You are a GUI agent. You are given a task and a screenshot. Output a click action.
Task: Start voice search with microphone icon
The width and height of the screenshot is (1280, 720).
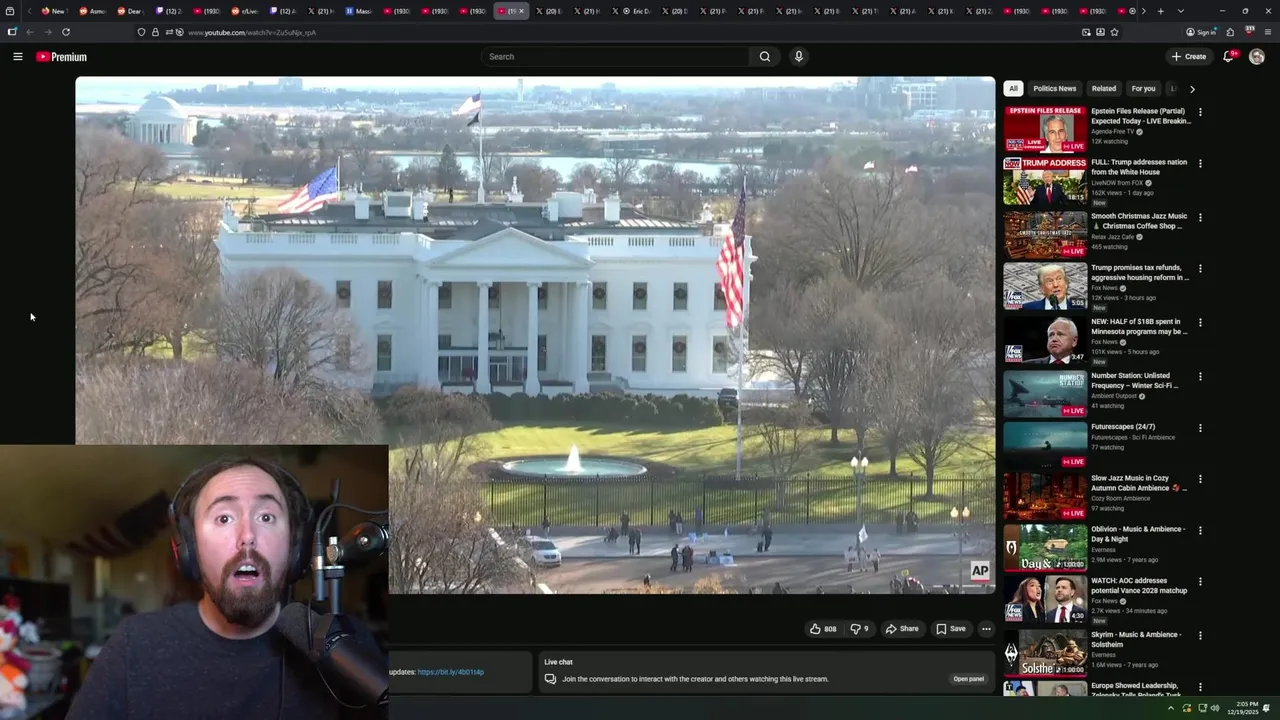pyautogui.click(x=798, y=57)
